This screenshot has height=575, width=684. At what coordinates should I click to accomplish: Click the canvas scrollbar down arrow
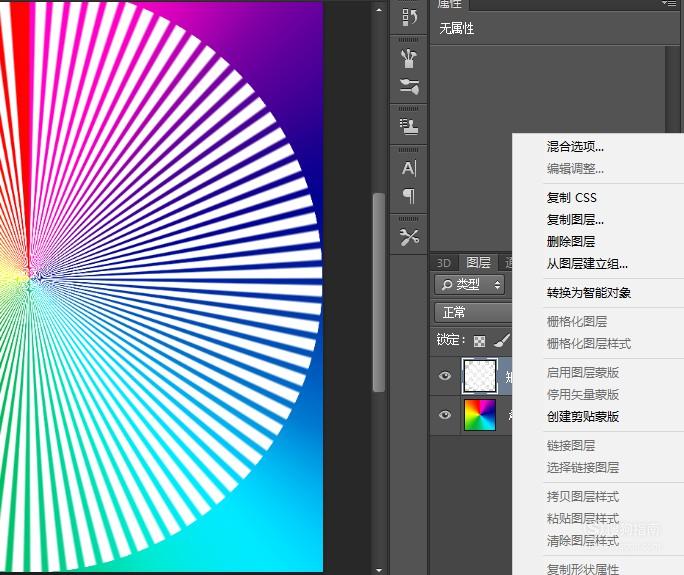point(379,569)
